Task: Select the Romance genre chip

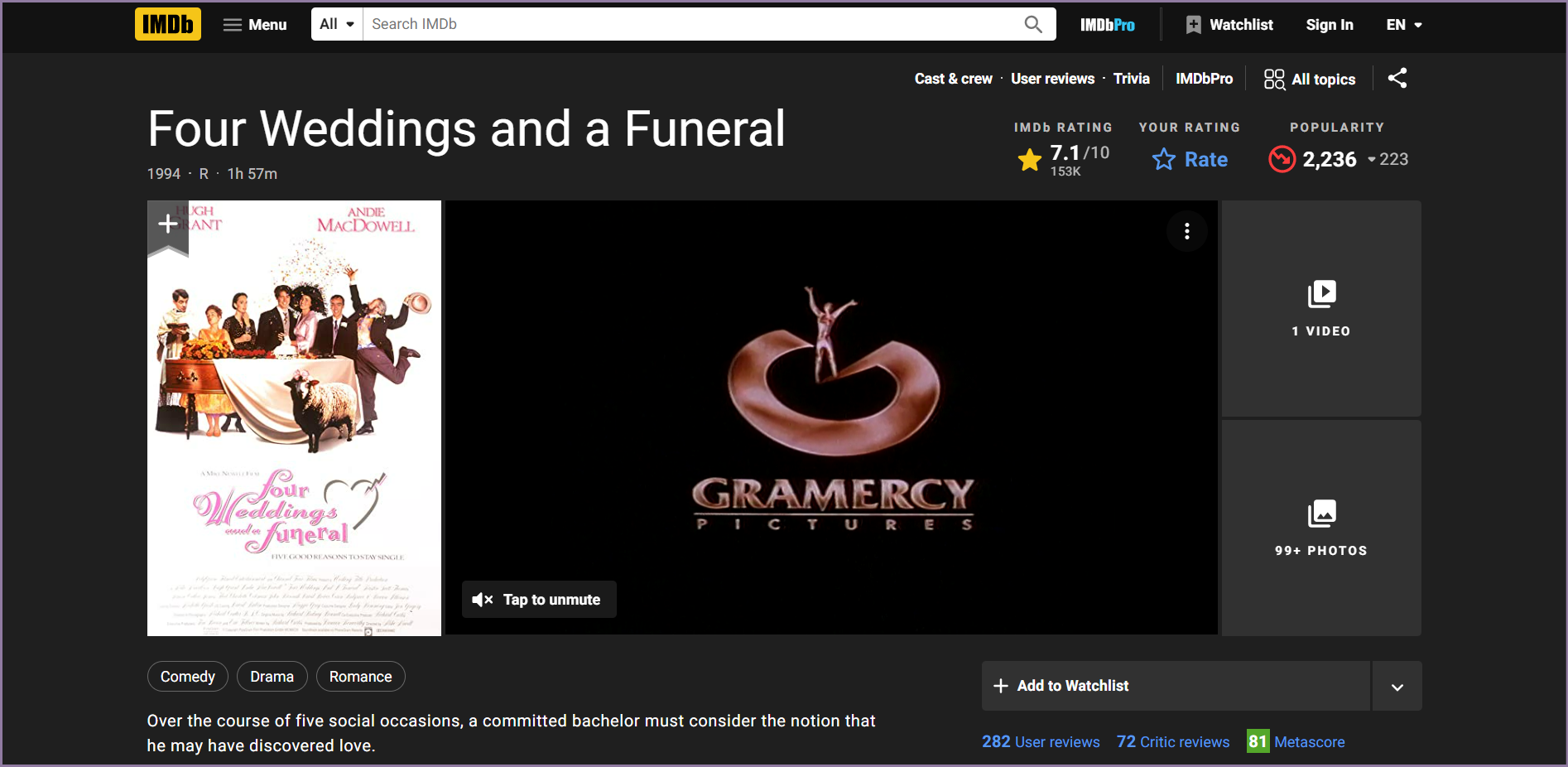Action: point(360,677)
